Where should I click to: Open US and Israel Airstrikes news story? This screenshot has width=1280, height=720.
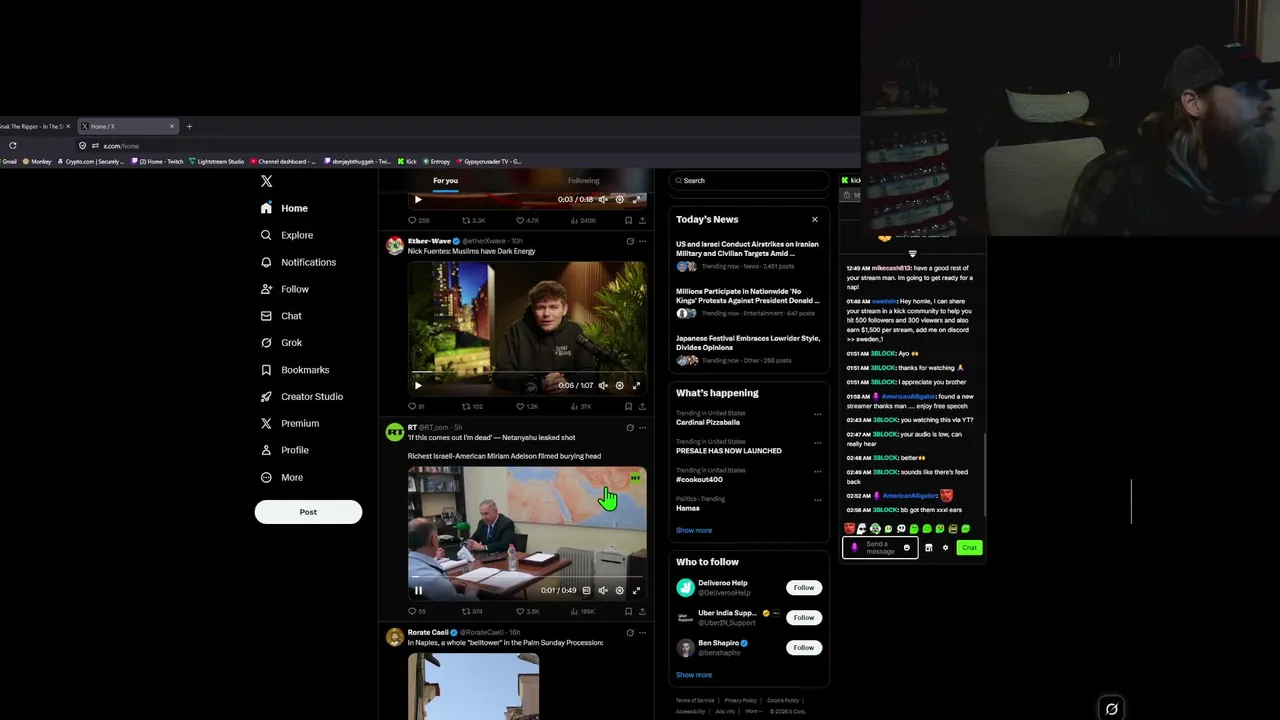click(748, 255)
